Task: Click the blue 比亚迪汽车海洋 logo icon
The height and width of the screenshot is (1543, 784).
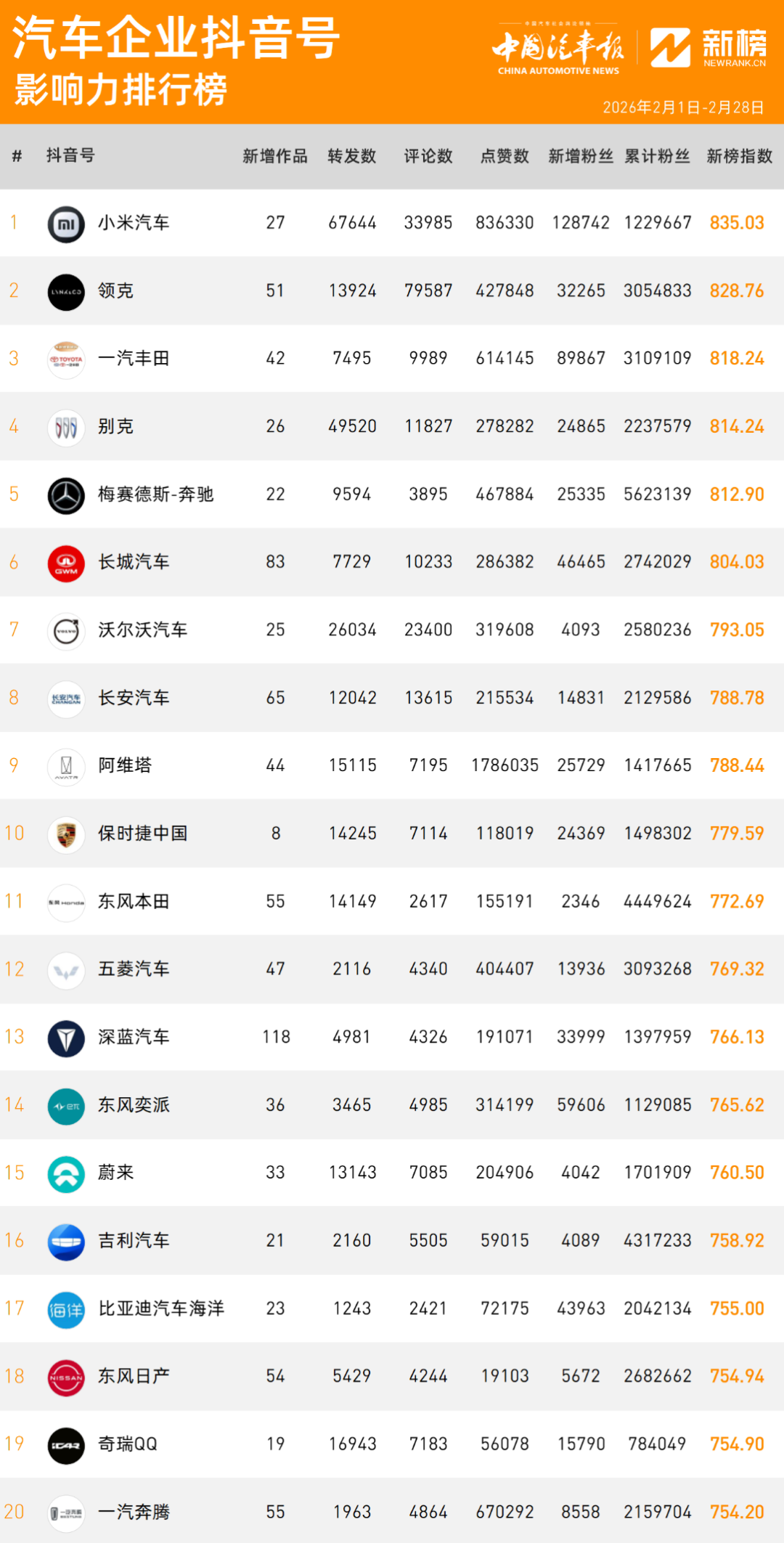Action: pos(66,1310)
